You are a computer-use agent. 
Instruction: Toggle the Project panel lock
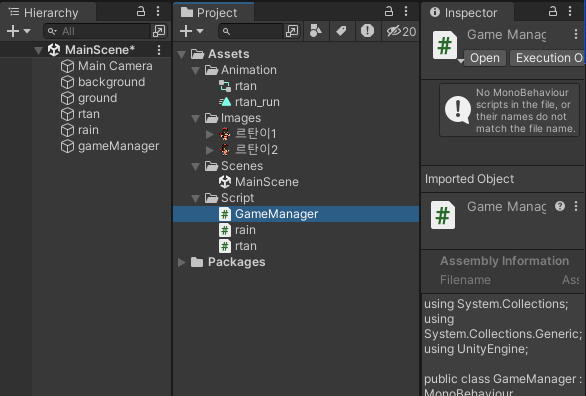click(389, 12)
